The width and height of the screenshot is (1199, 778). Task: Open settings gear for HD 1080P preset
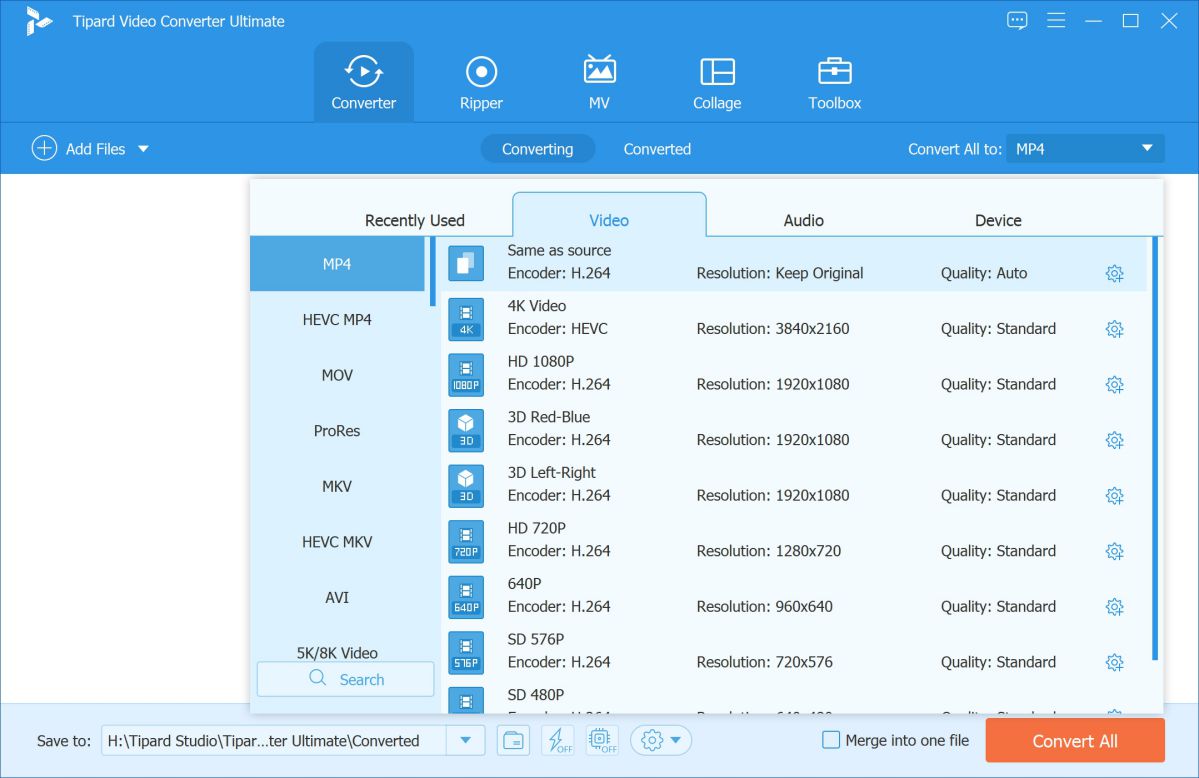(x=1114, y=385)
